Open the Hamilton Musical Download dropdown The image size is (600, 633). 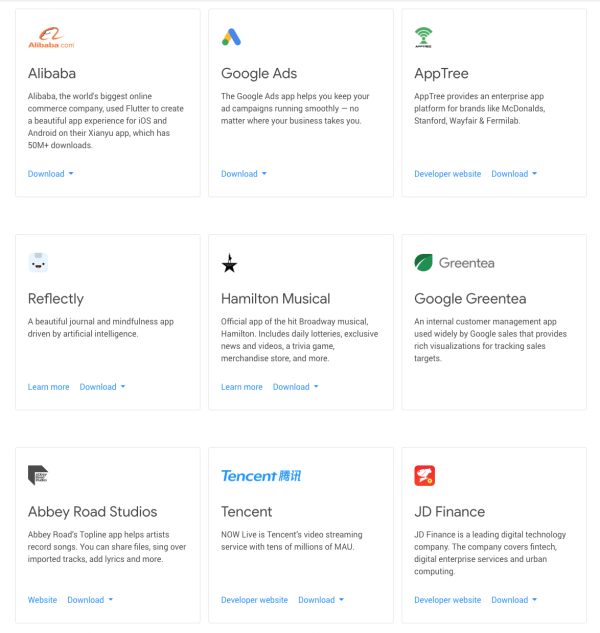pos(296,387)
